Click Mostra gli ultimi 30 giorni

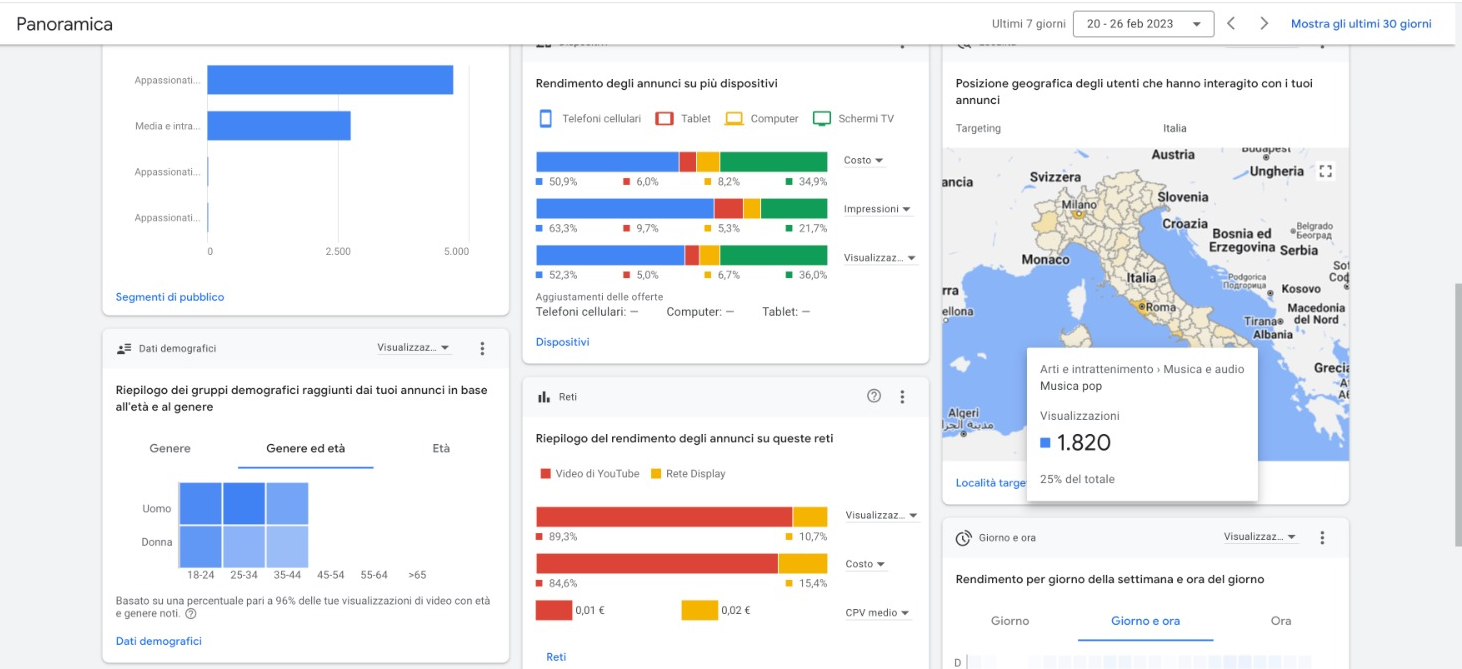pyautogui.click(x=1360, y=24)
